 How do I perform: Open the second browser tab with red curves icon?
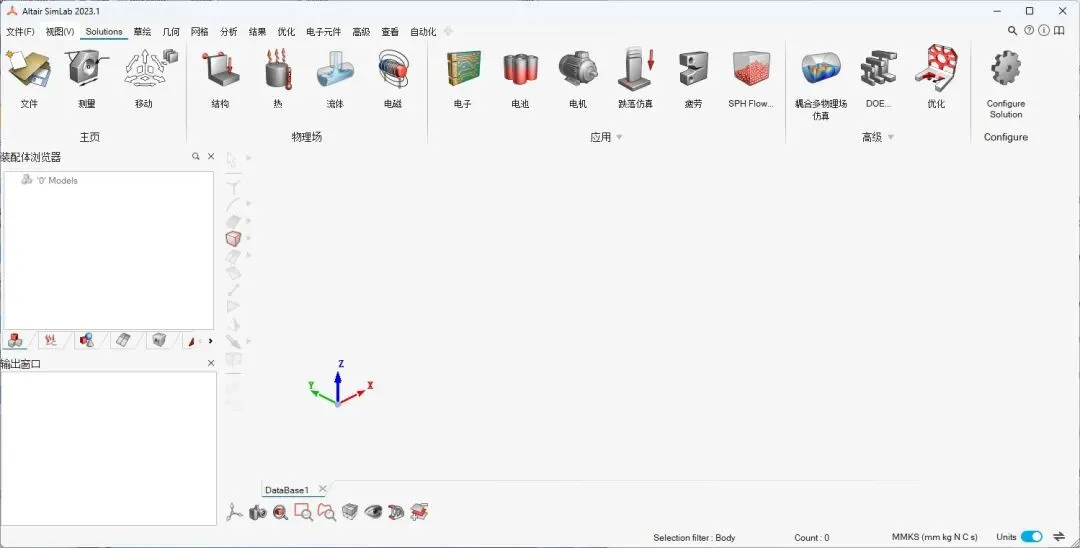pos(50,340)
